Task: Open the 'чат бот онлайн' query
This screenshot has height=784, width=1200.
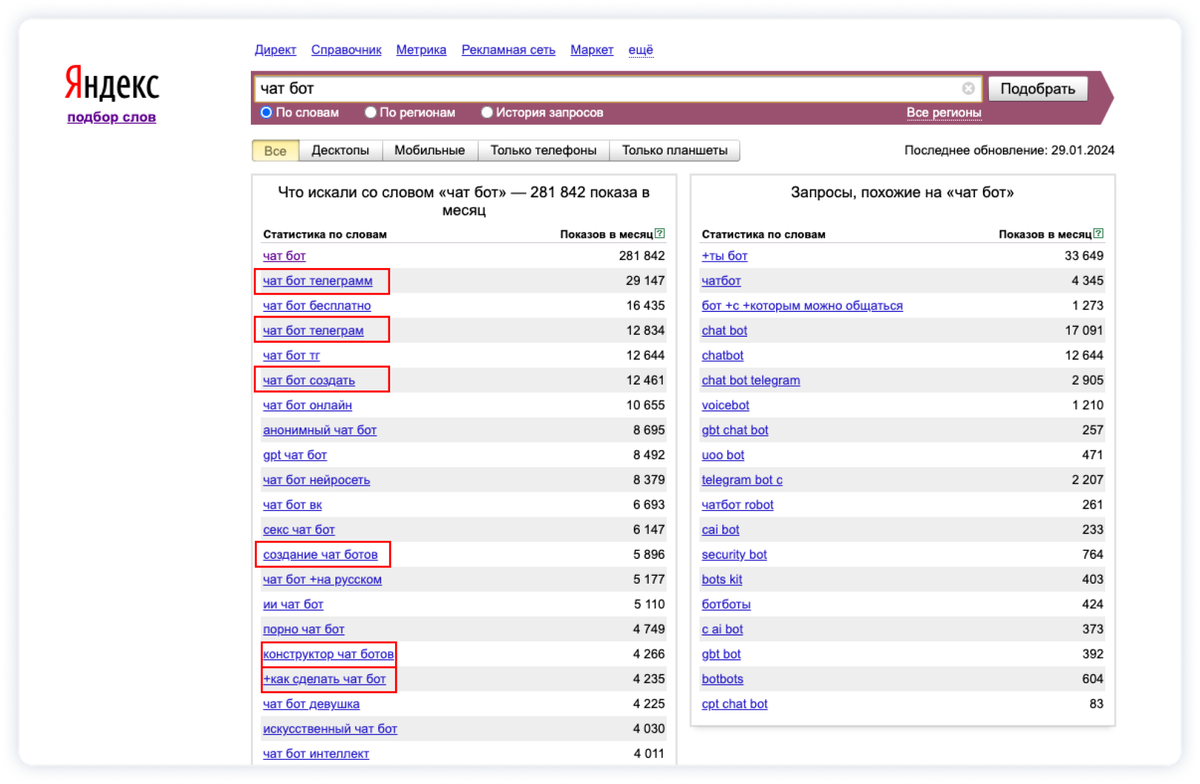Action: click(x=307, y=406)
